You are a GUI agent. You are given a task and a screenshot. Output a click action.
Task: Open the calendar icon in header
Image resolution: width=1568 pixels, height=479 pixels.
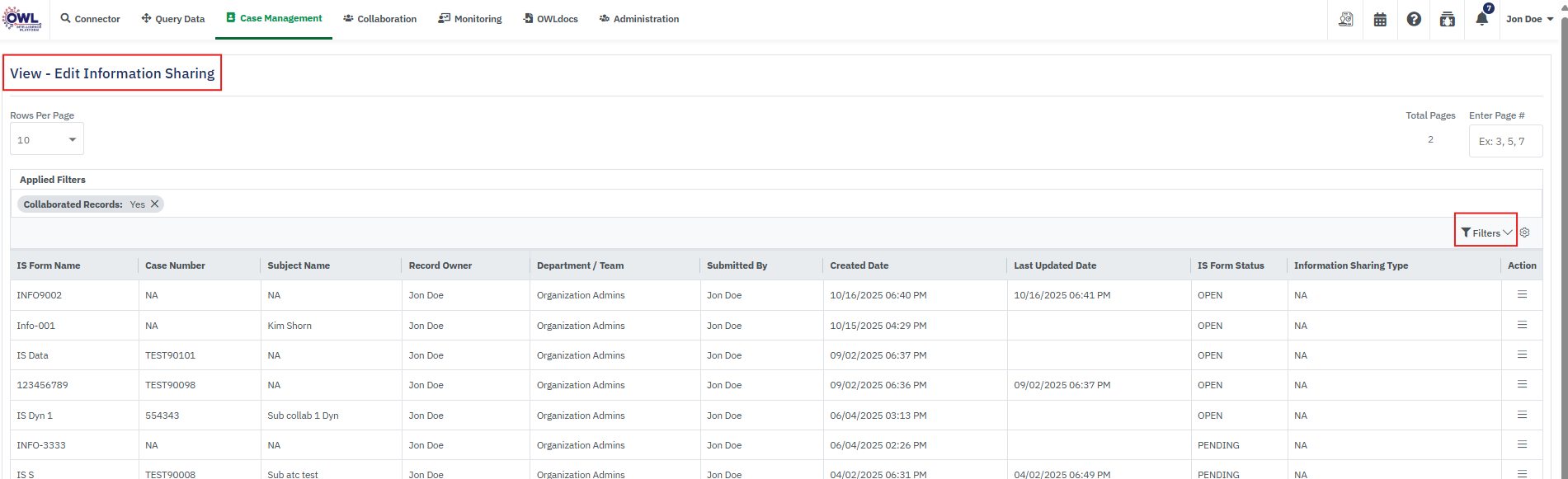coord(1380,19)
